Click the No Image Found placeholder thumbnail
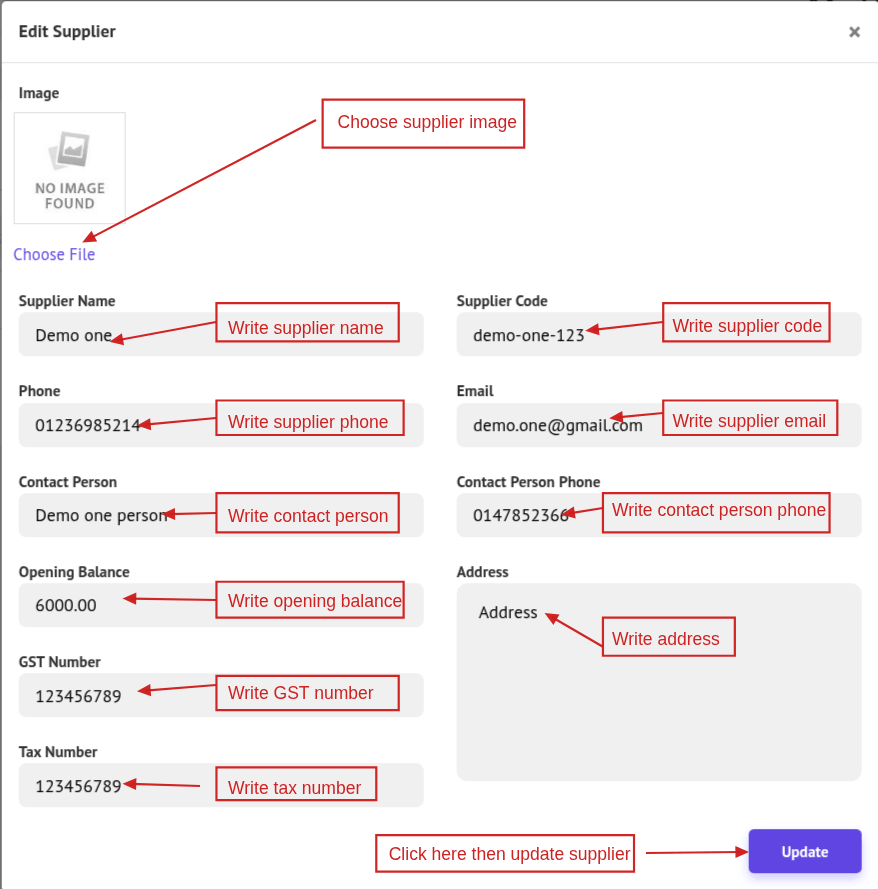This screenshot has height=889, width=878. [70, 168]
